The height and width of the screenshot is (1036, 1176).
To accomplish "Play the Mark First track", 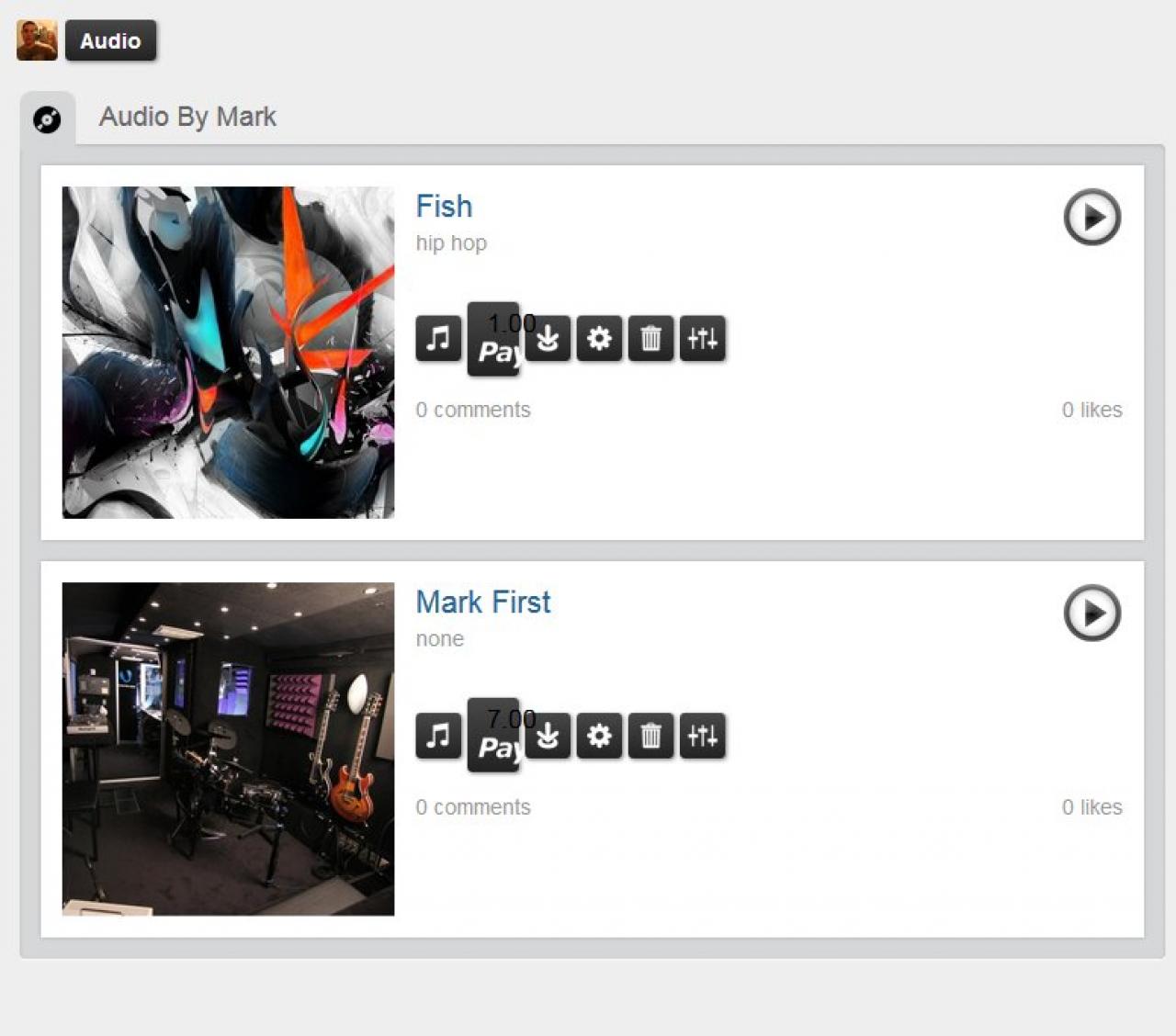I will coord(1091,613).
